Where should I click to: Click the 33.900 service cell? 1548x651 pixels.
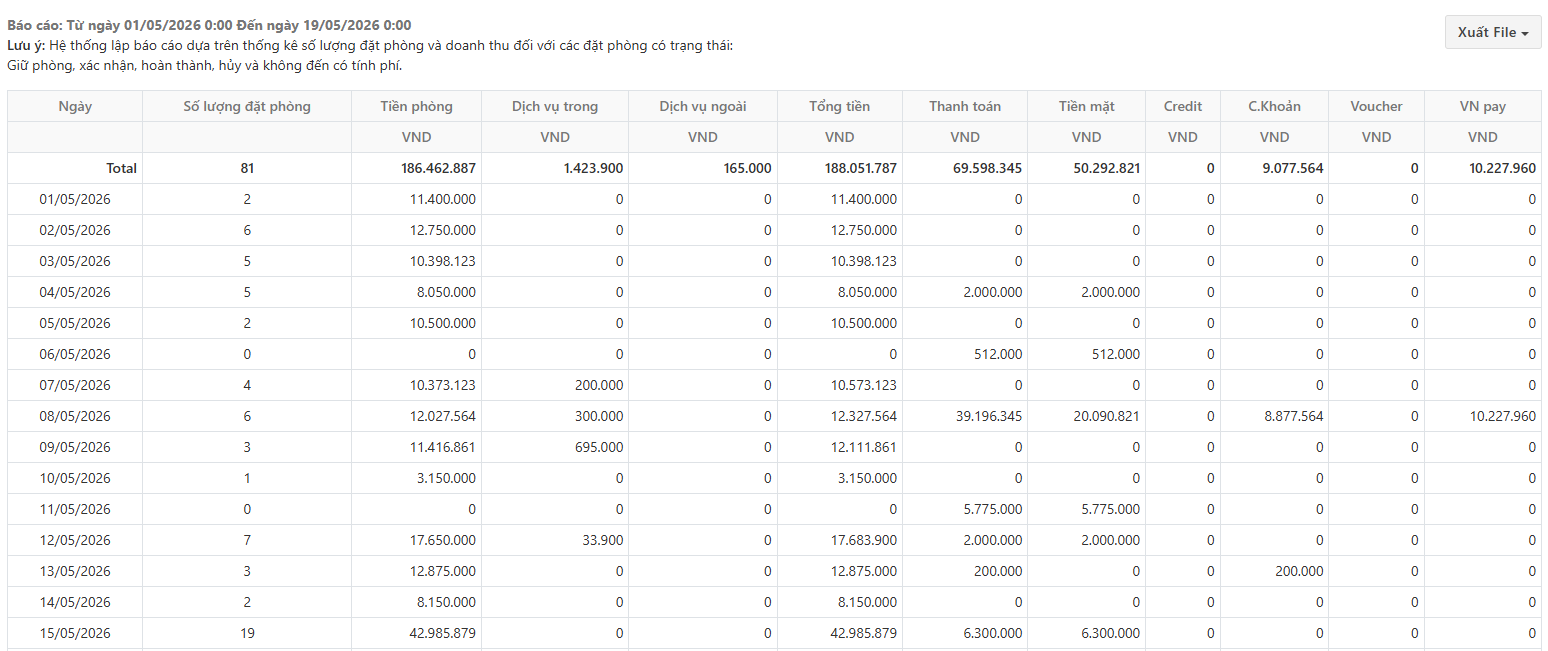point(555,540)
